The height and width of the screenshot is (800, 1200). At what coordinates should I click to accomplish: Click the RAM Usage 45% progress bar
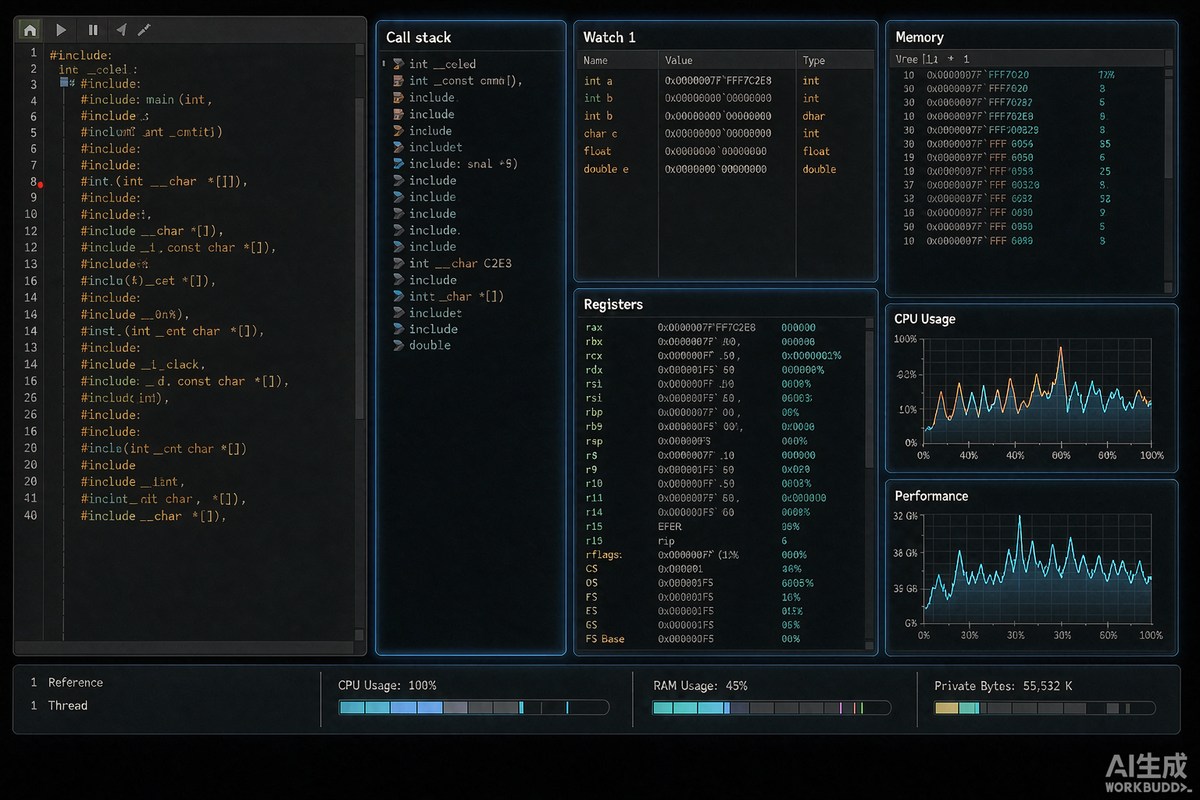(x=772, y=707)
